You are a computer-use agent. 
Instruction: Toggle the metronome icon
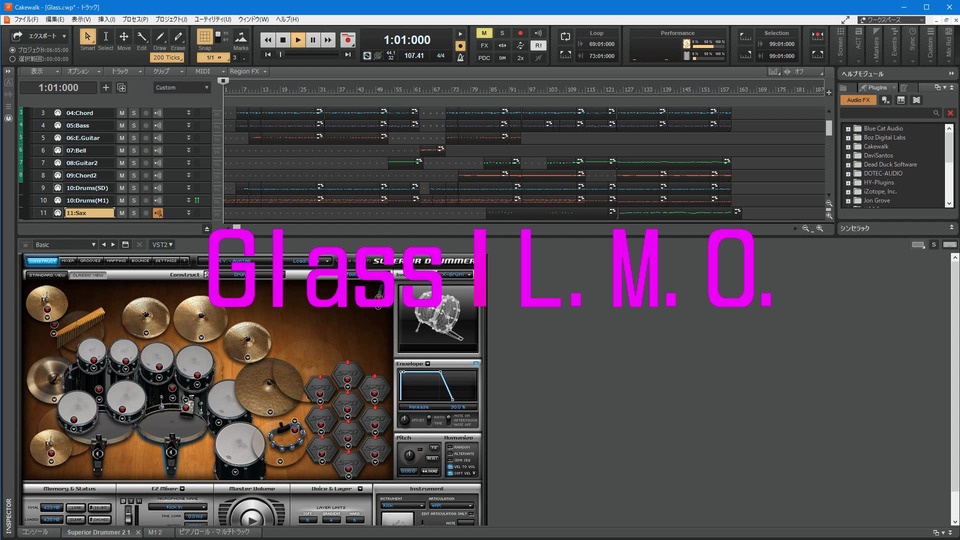[460, 58]
